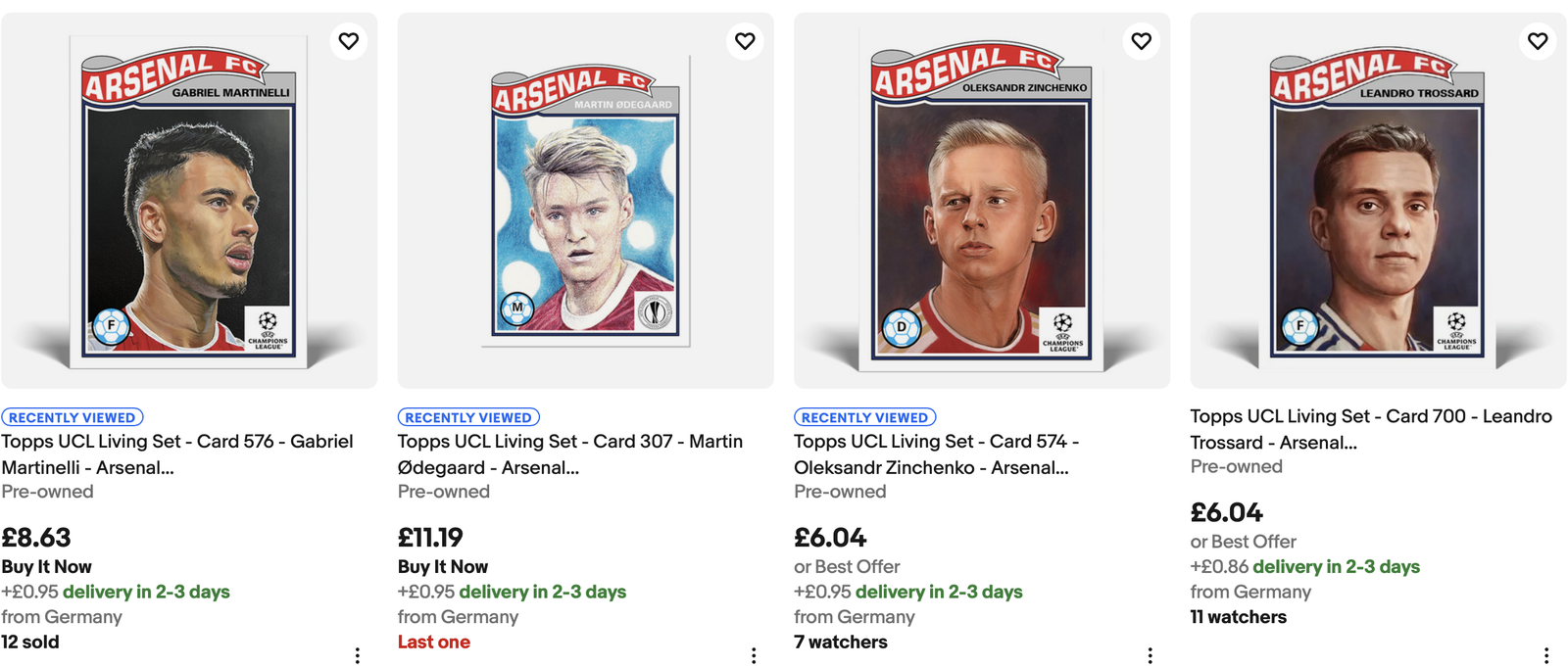View Leandro Trossard card image

(x=1378, y=201)
